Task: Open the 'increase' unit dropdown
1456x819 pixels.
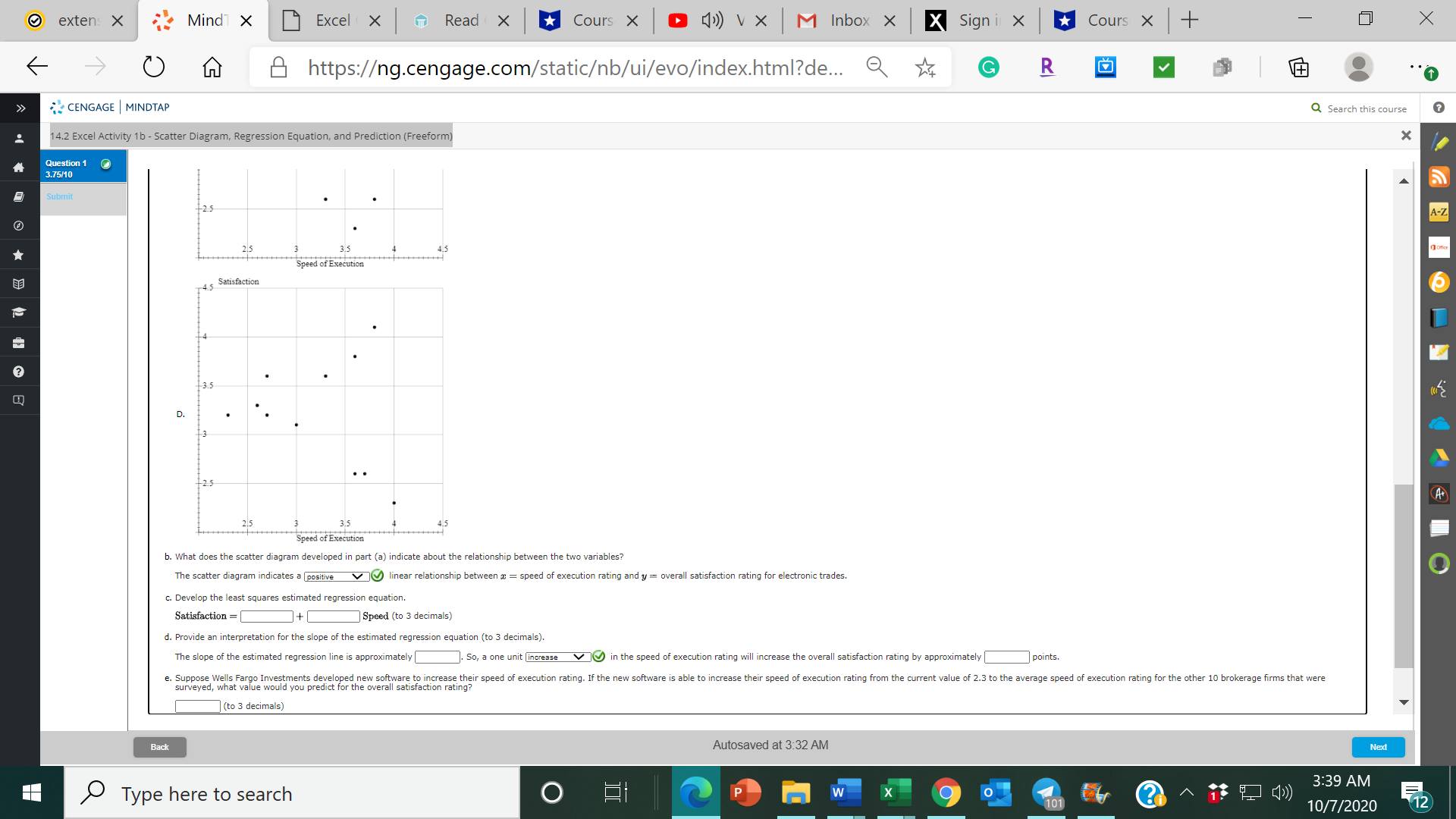Action: point(557,657)
